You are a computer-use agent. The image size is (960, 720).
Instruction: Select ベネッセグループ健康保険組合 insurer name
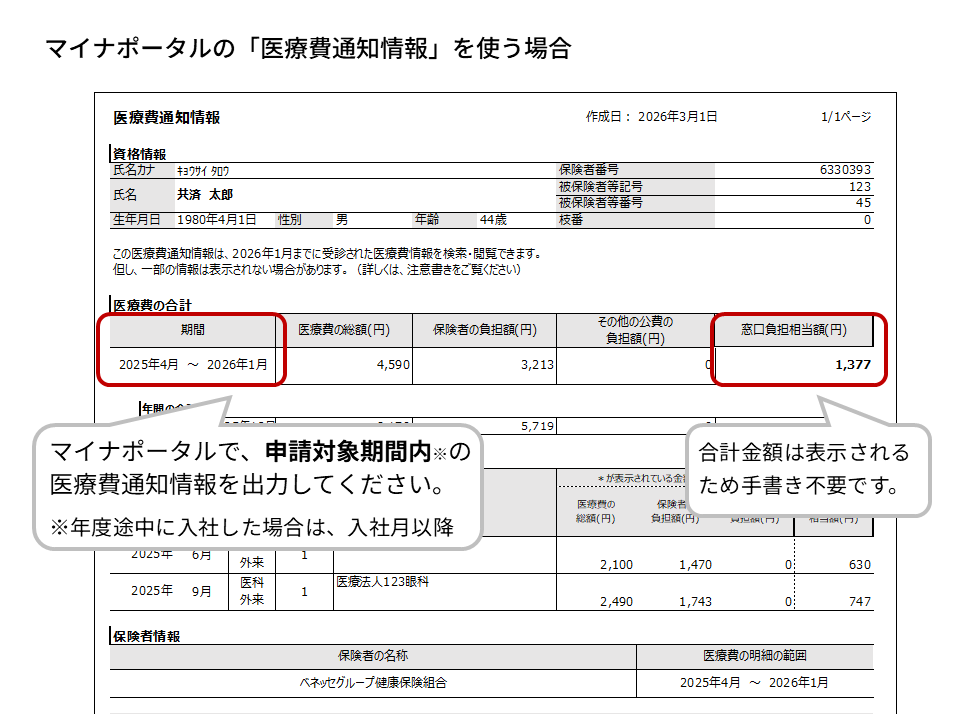coord(373,682)
